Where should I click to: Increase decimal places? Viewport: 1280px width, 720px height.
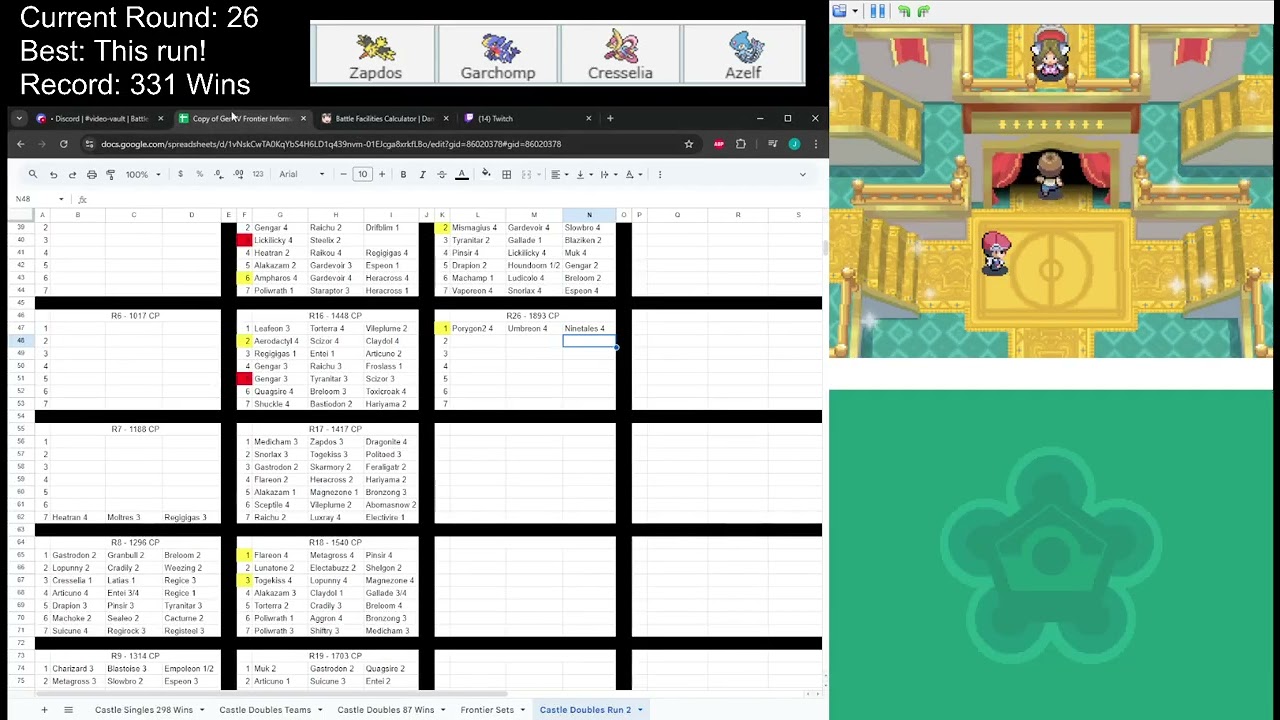coord(238,174)
